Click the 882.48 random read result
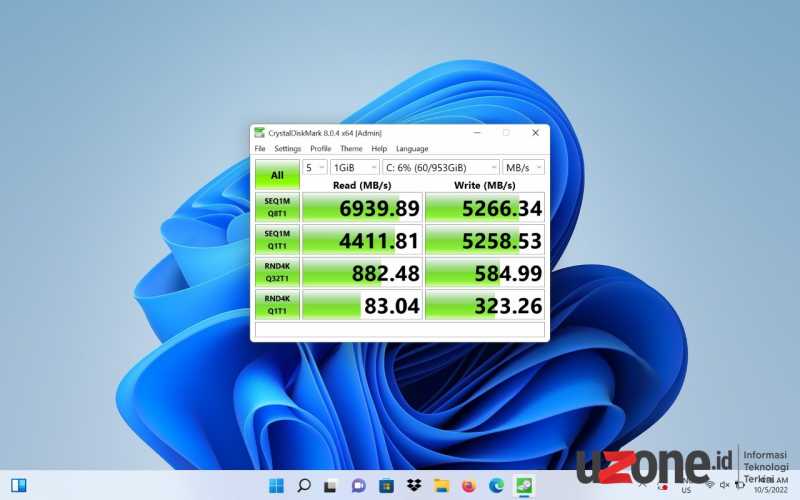This screenshot has height=500, width=800. point(362,272)
